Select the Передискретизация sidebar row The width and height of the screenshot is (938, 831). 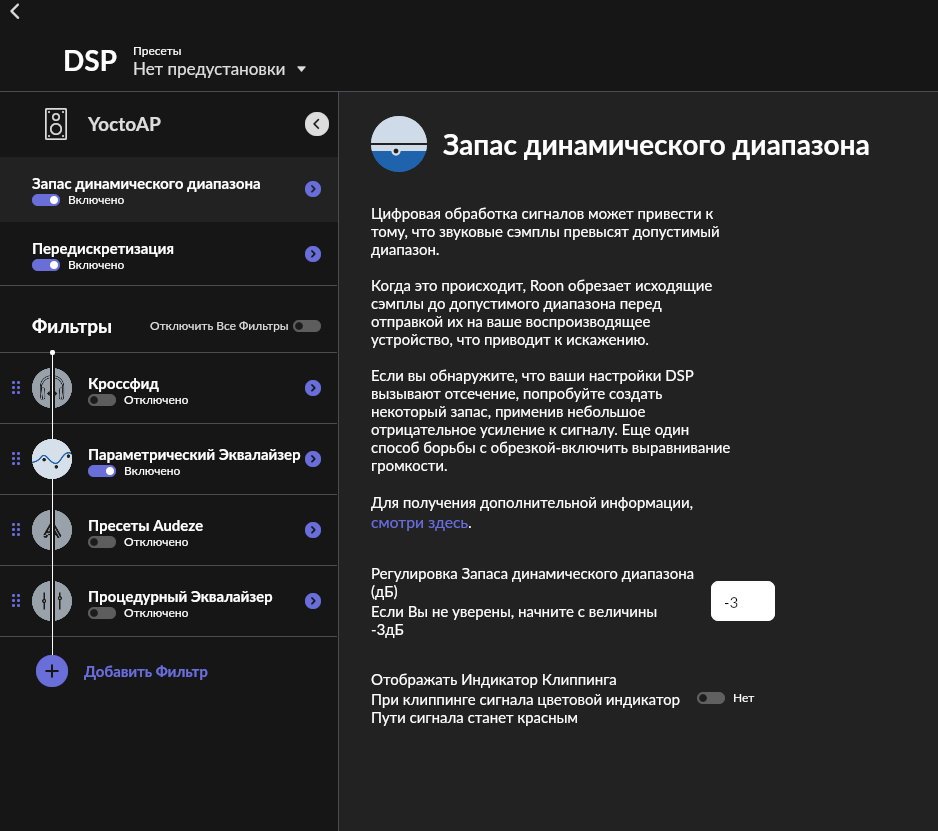click(169, 254)
